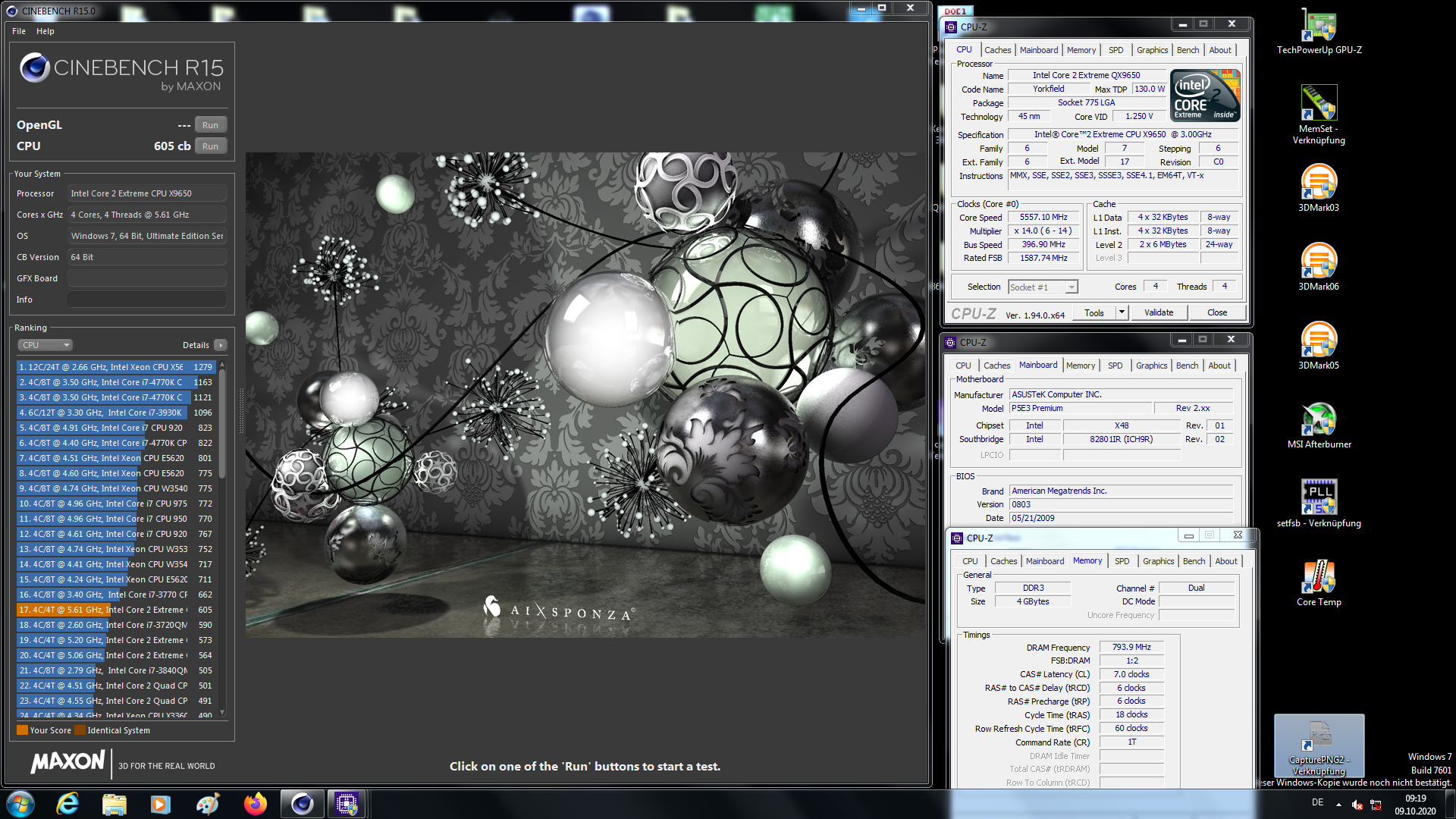Open Cinebench File menu
Screen dimensions: 1456x819
19,31
